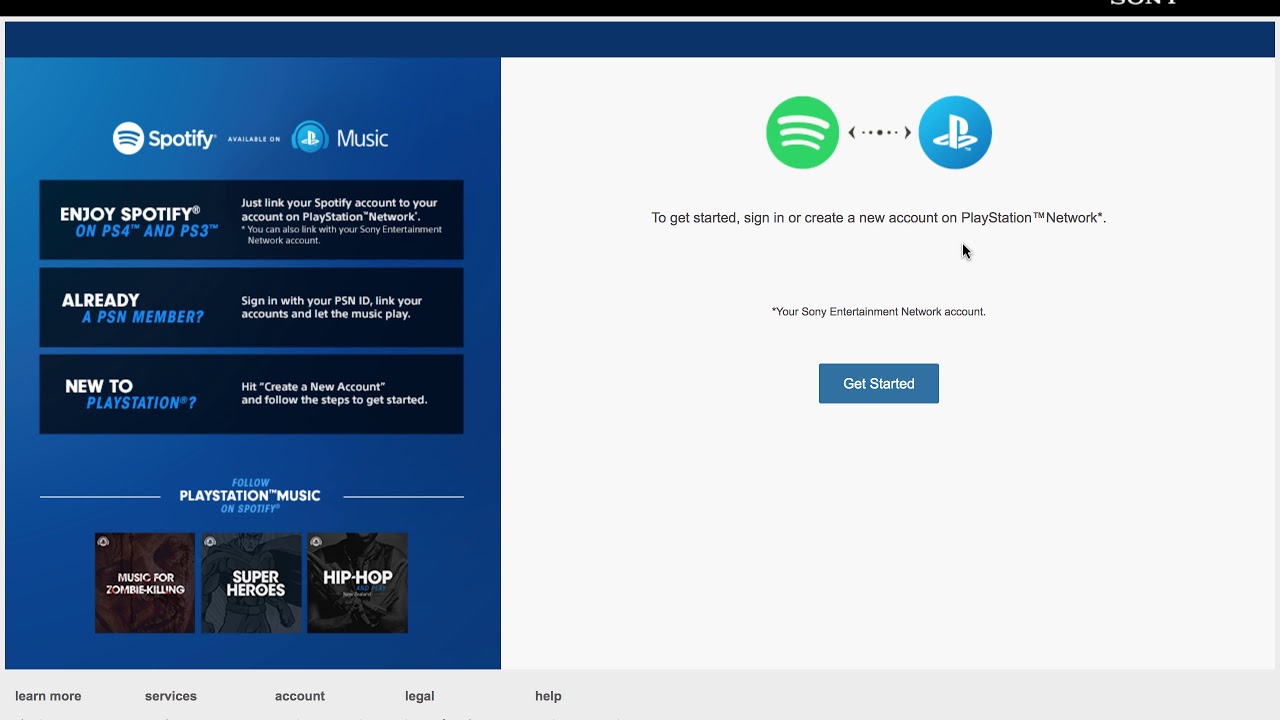Open the 'account' footer menu
Viewport: 1280px width, 720px height.
point(300,696)
